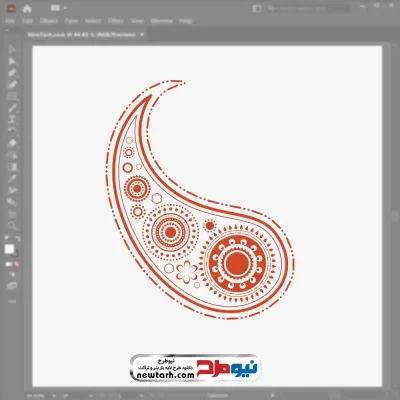Select the Selection tool arrow
The height and width of the screenshot is (400, 400).
pos(12,50)
